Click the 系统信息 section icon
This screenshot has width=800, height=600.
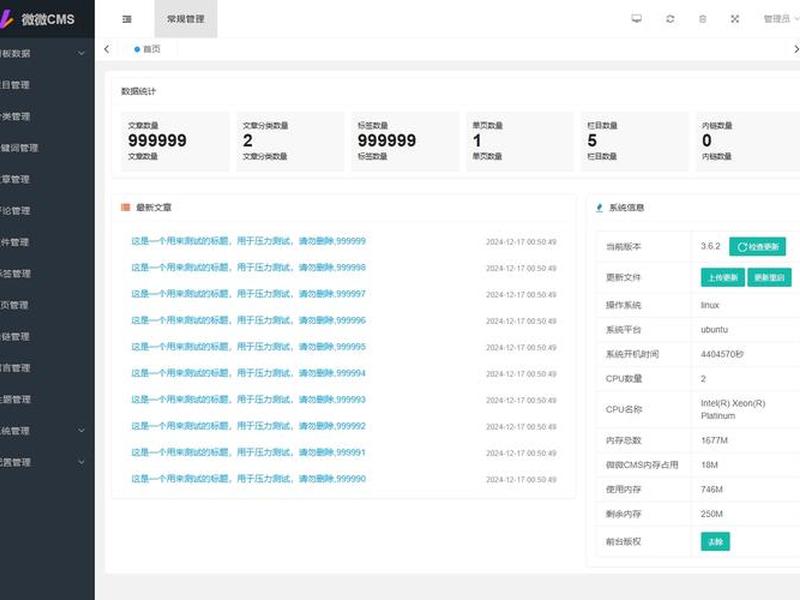[x=599, y=208]
